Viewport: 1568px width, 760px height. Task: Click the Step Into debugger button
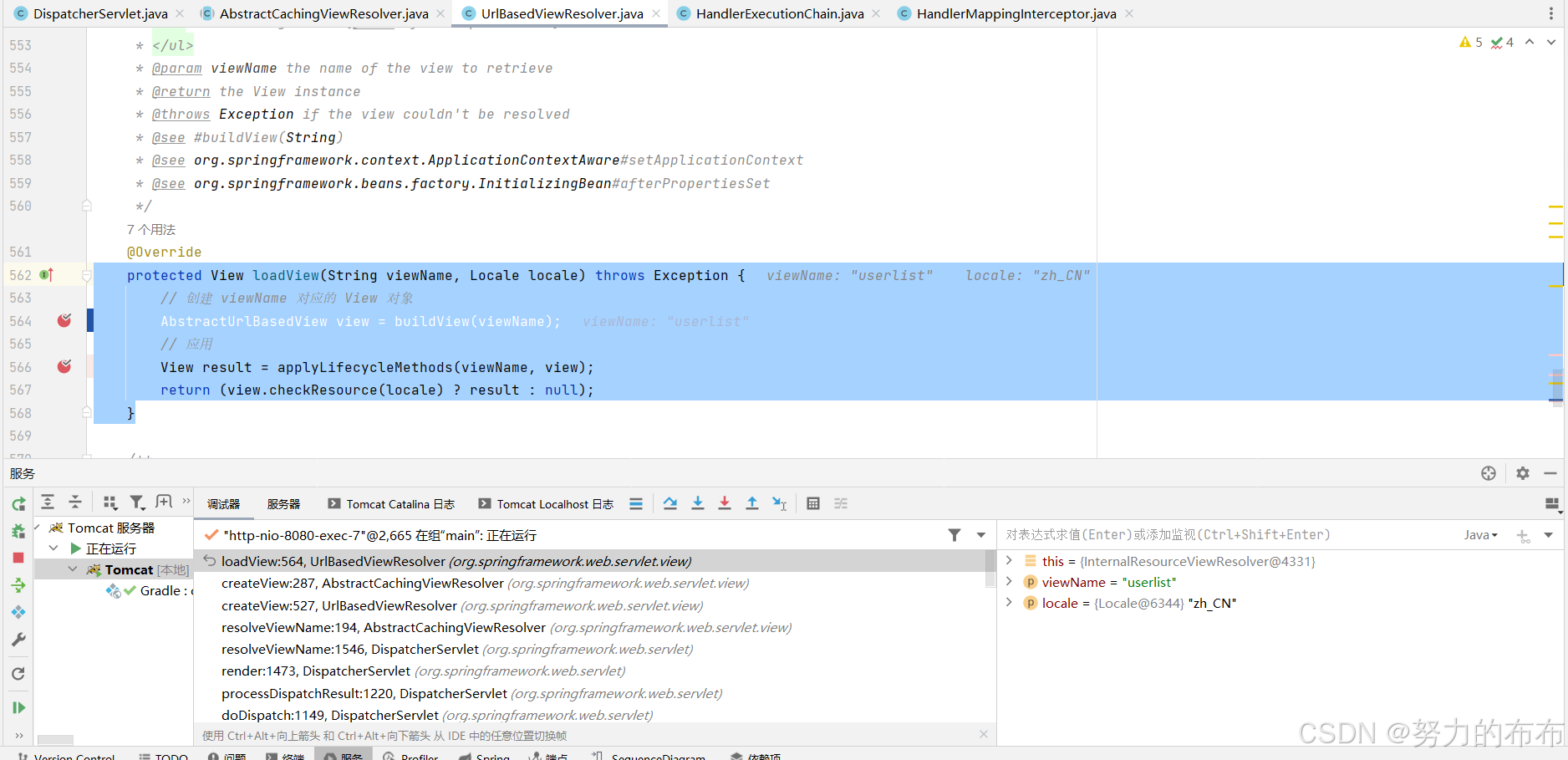[x=698, y=503]
